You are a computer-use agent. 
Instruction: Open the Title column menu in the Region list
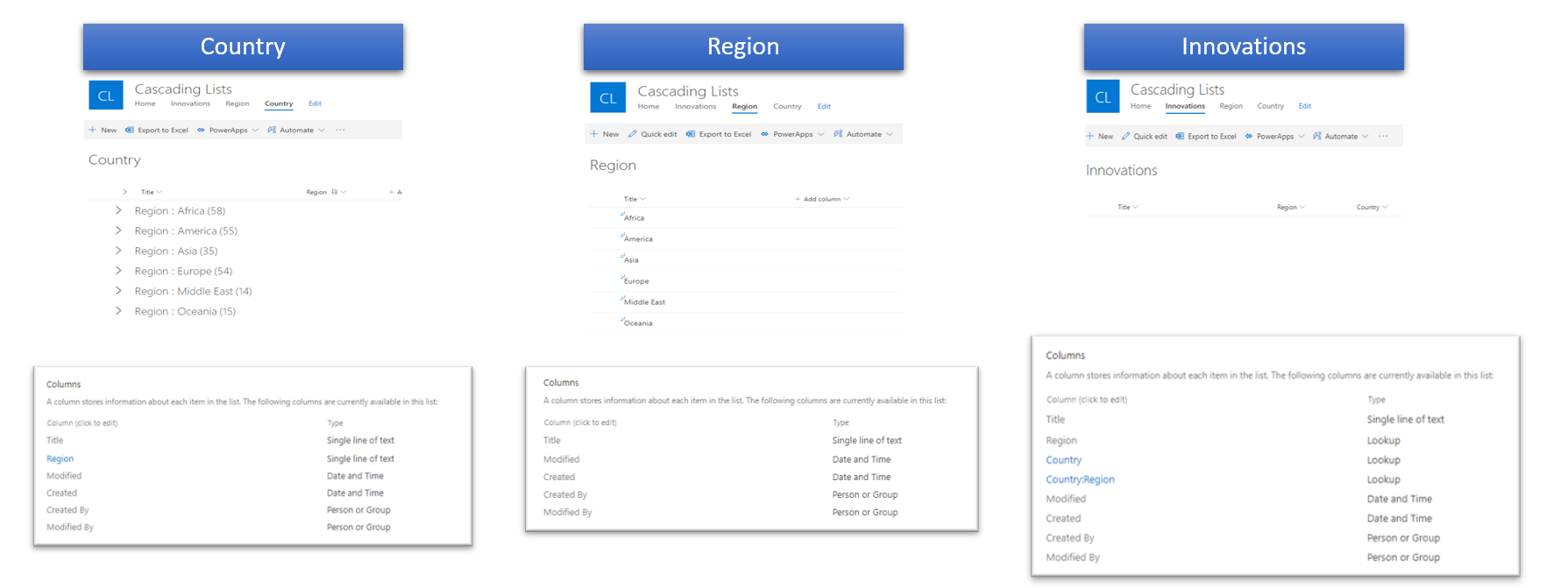coord(635,199)
